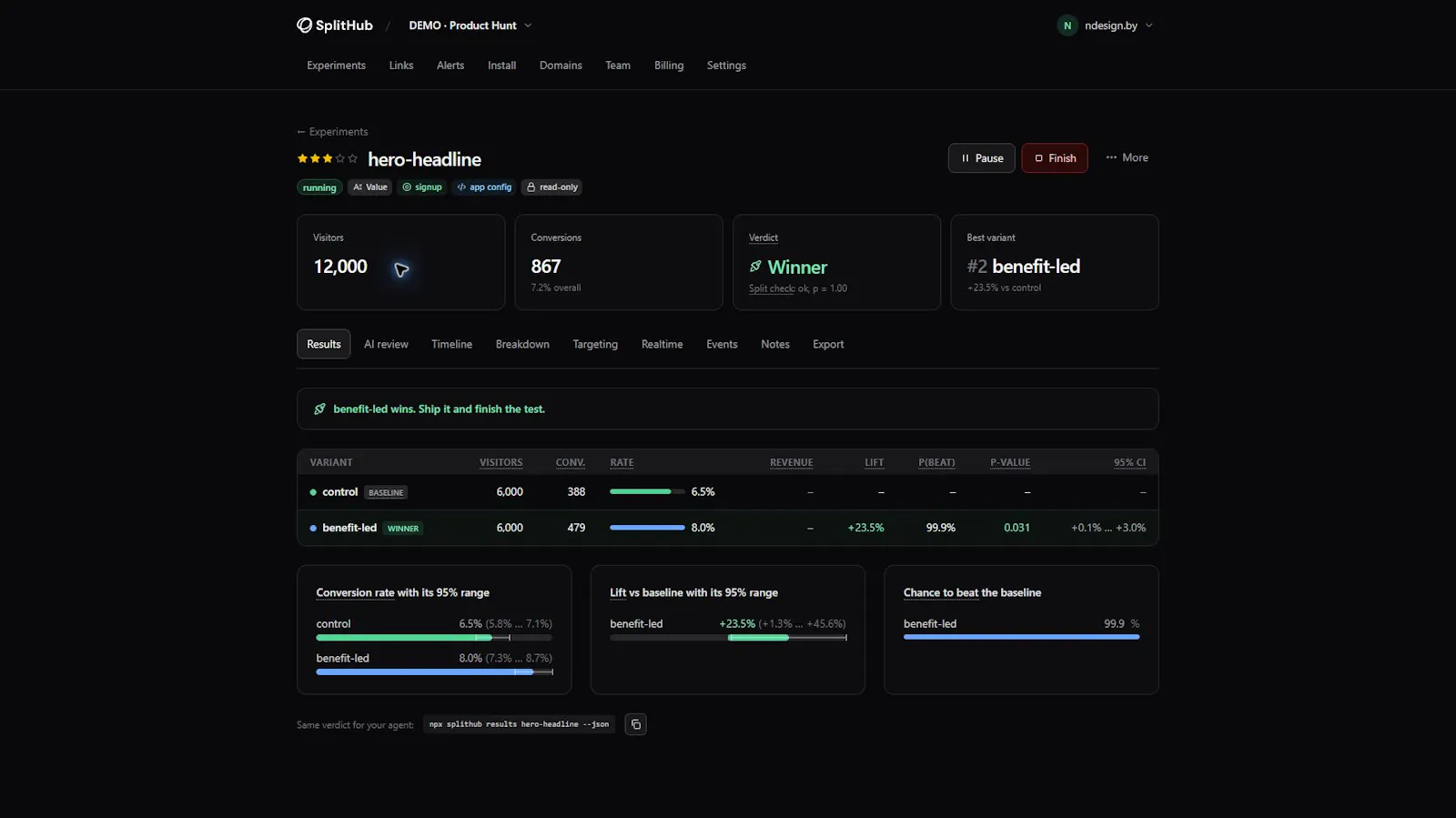
Task: Click the signup goal tag
Action: pyautogui.click(x=422, y=187)
